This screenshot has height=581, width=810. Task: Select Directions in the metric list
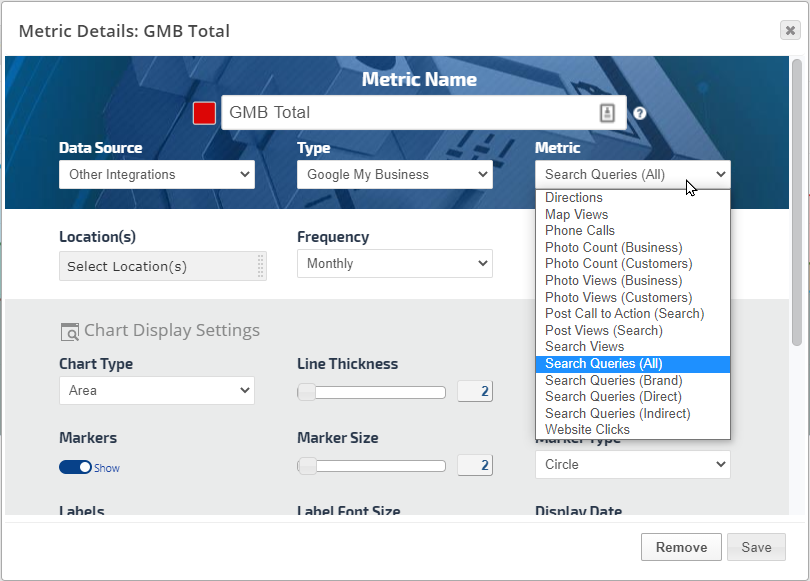[573, 198]
